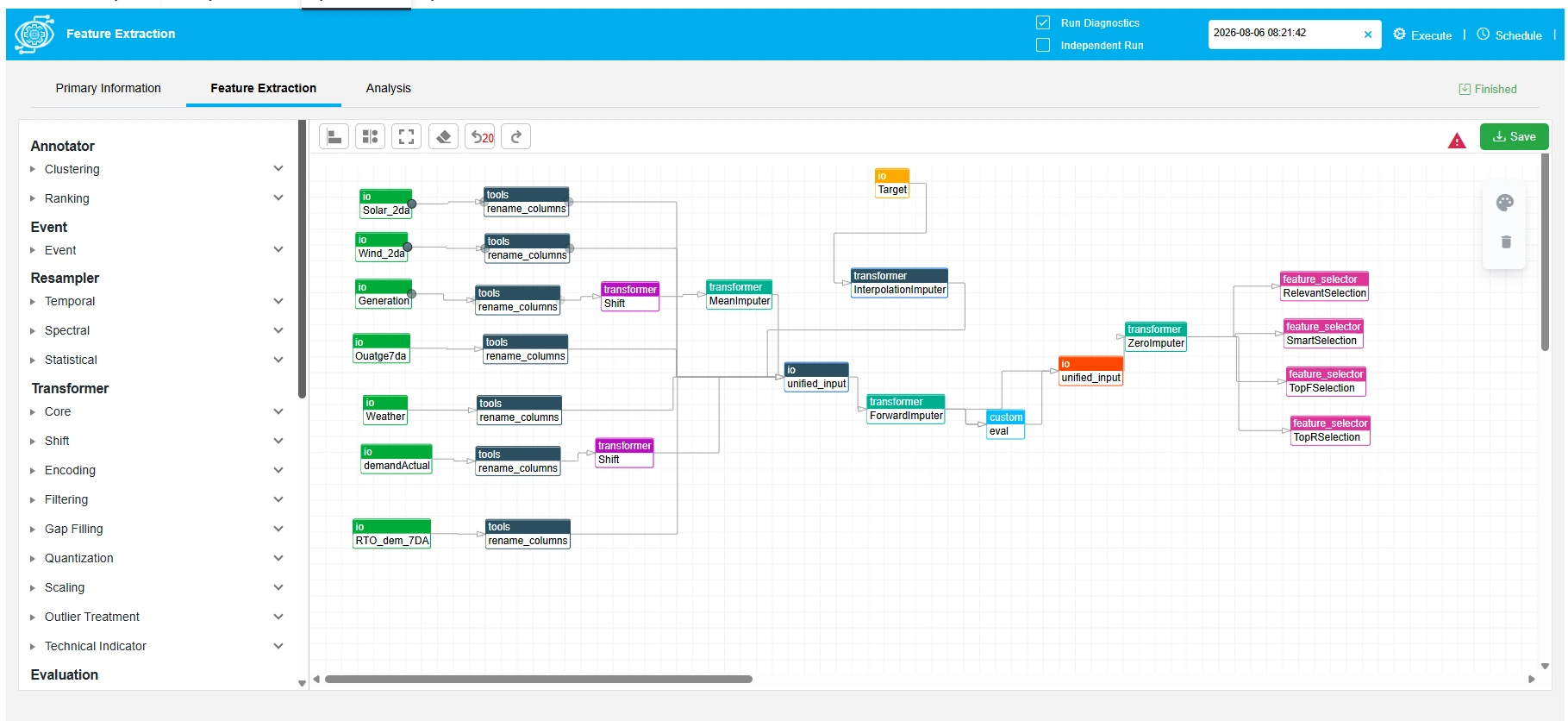This screenshot has height=721, width=1568.
Task: Click the horizontal canvas scrollbar
Action: tap(539, 679)
